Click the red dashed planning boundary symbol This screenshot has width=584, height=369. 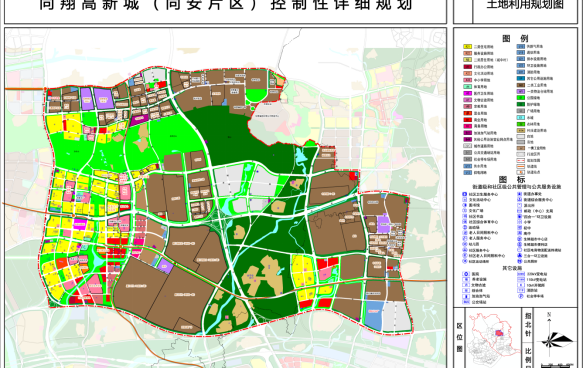pos(521,160)
